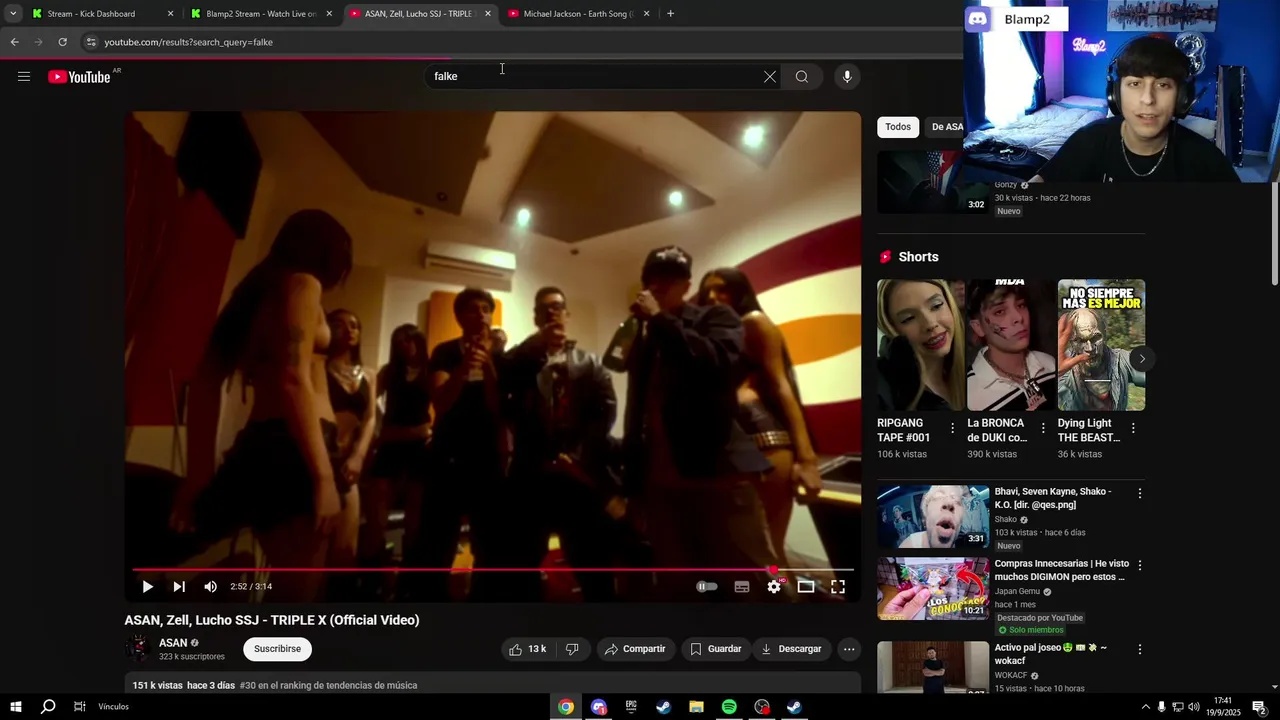View site information icon in address bar
The height and width of the screenshot is (720, 1280).
pyautogui.click(x=91, y=42)
